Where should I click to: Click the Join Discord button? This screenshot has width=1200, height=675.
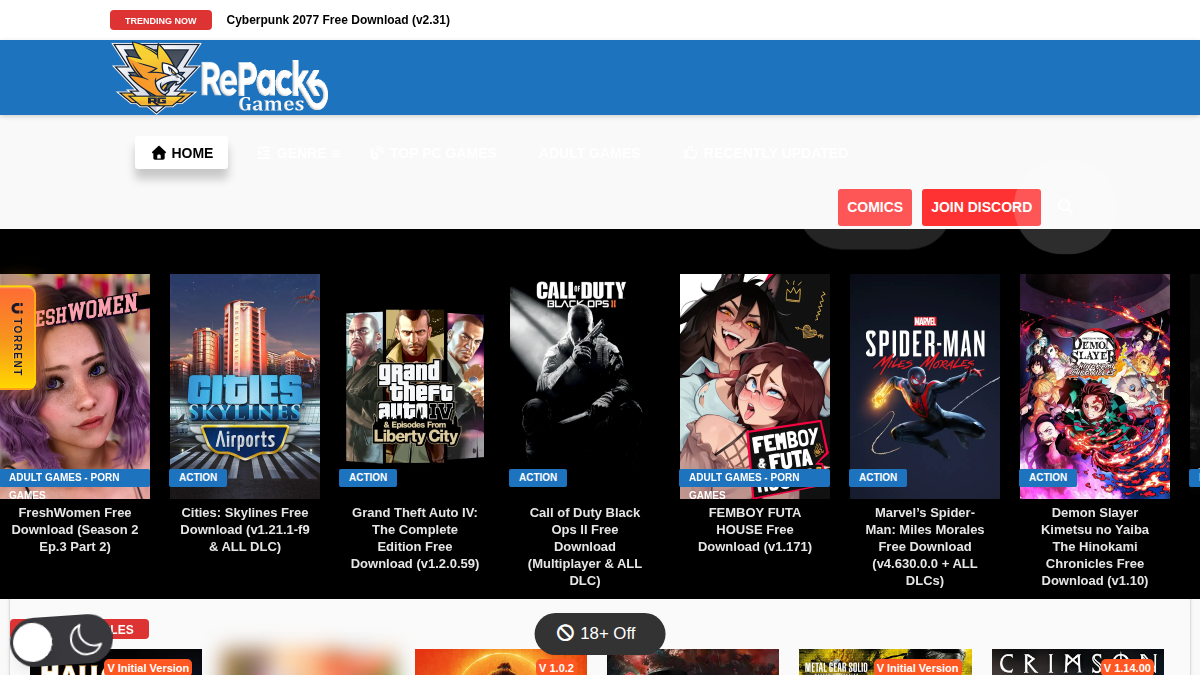pyautogui.click(x=981, y=207)
